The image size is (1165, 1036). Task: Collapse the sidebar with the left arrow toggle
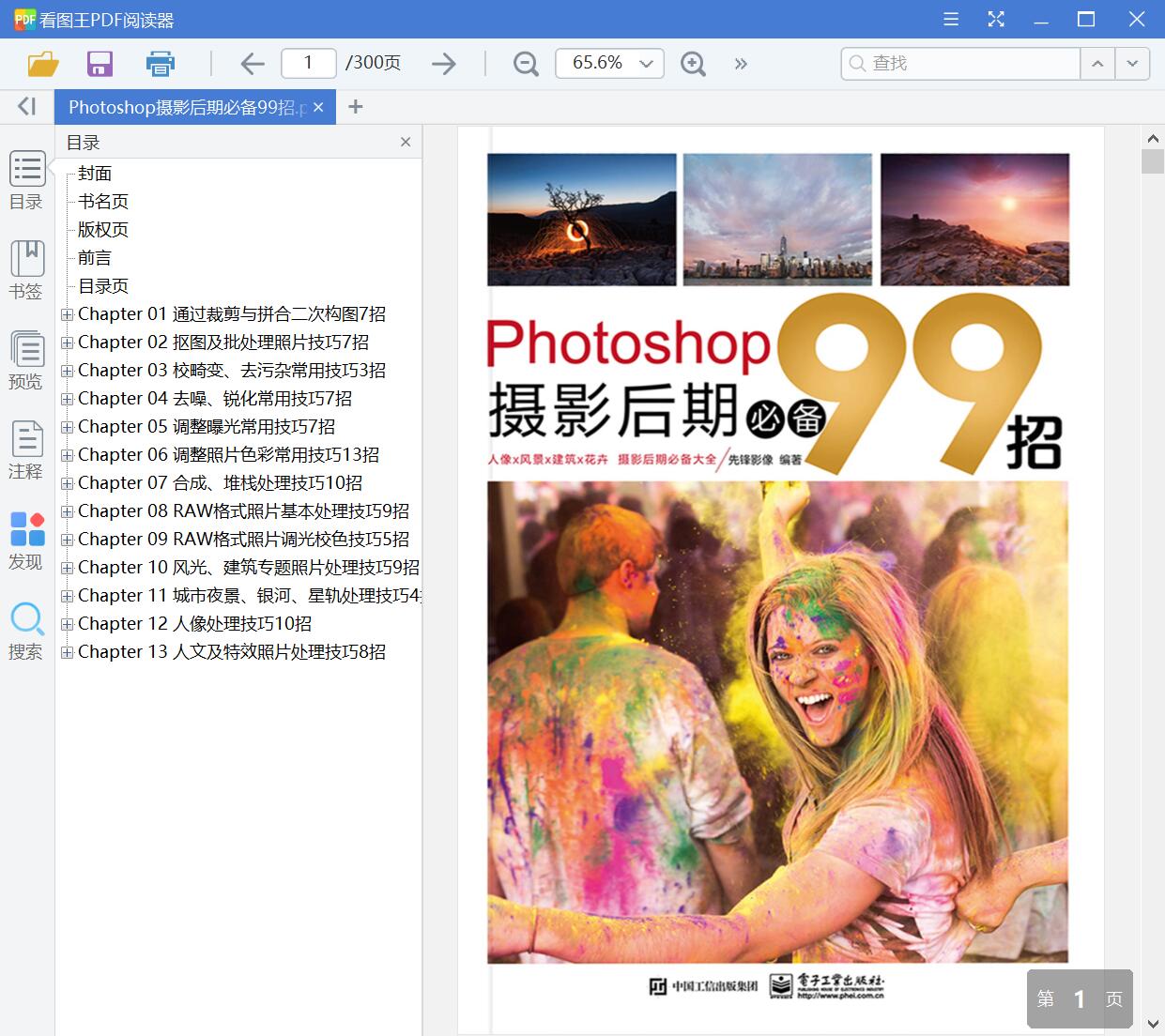point(23,106)
